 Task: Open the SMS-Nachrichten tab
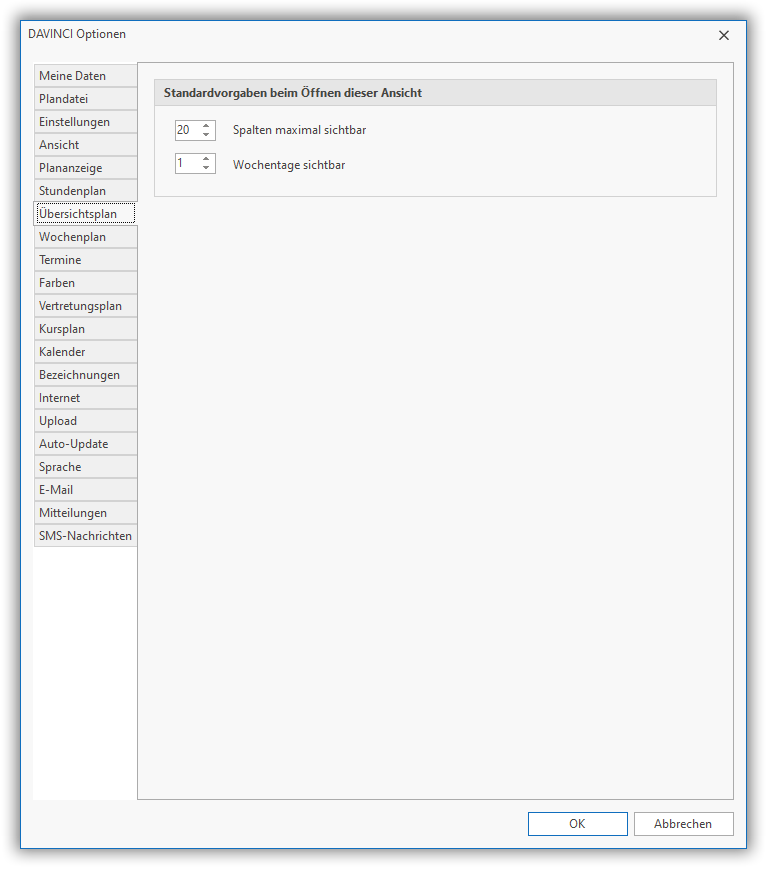click(85, 536)
